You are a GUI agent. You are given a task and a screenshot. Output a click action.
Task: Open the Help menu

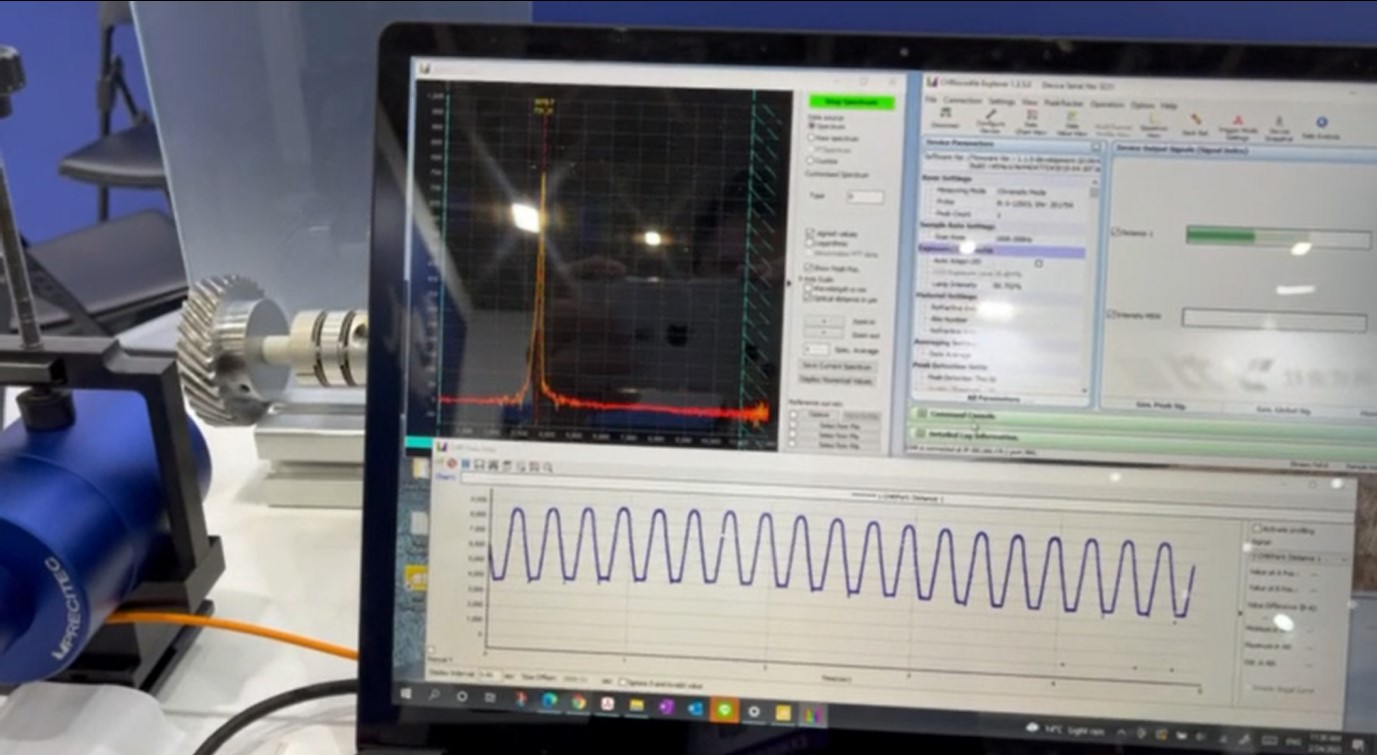[x=1168, y=105]
